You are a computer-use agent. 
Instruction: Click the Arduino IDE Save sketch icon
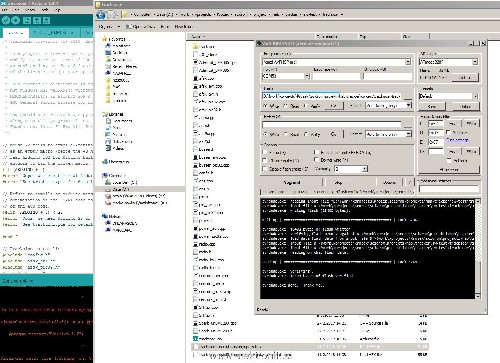click(x=46, y=20)
